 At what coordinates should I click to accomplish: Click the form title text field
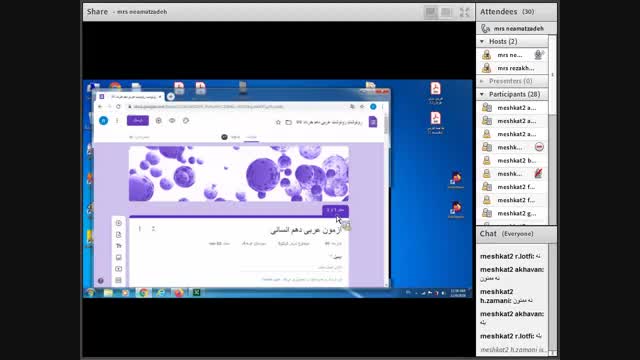click(x=306, y=230)
